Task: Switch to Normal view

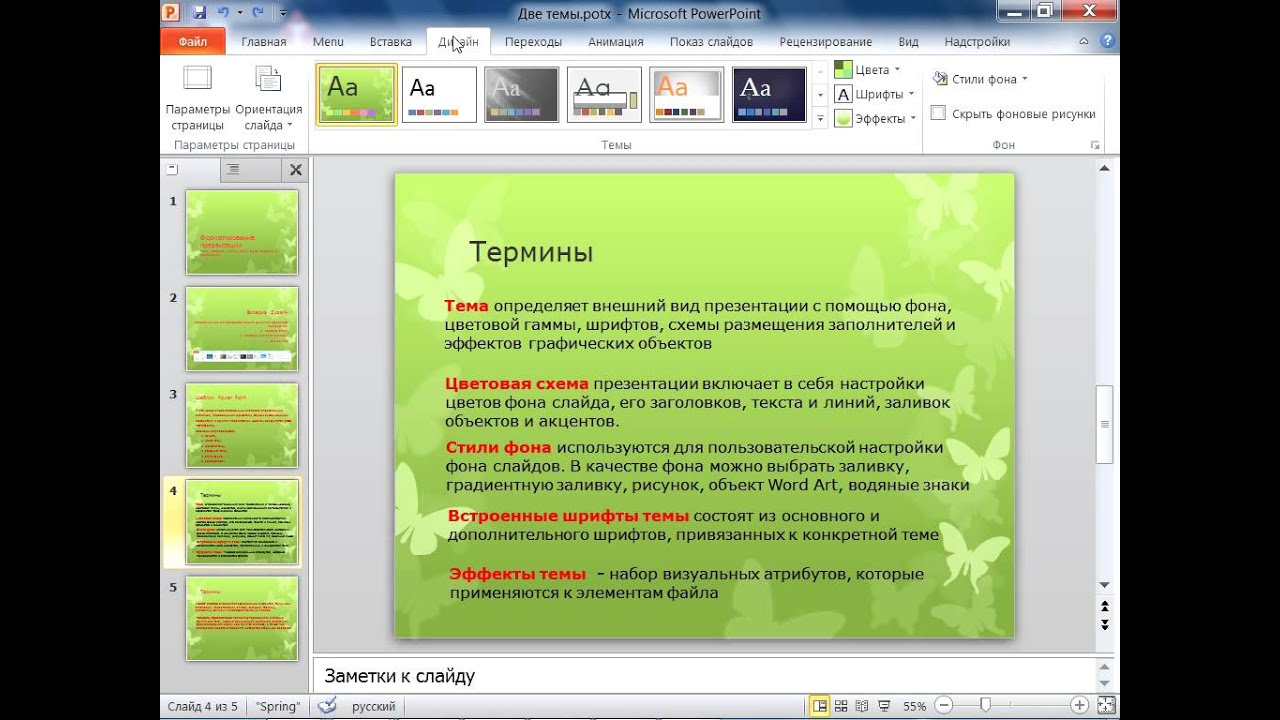Action: pos(820,706)
